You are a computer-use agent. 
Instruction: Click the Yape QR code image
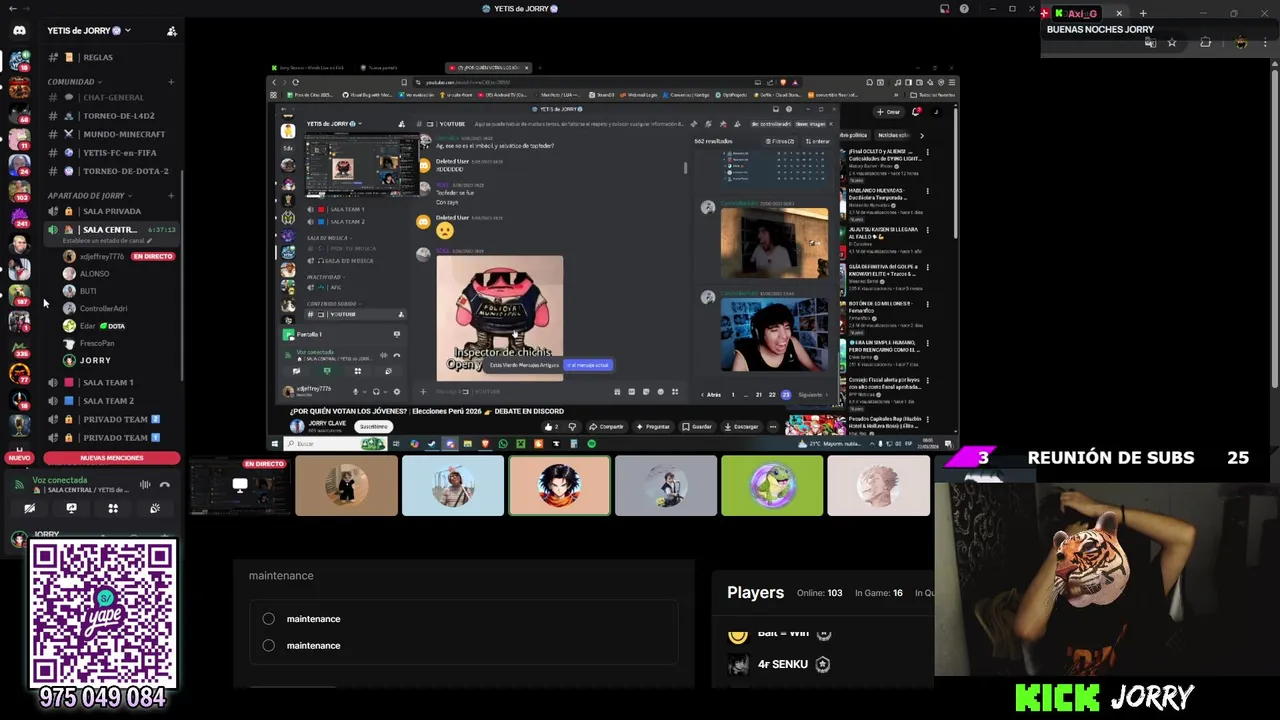[103, 613]
